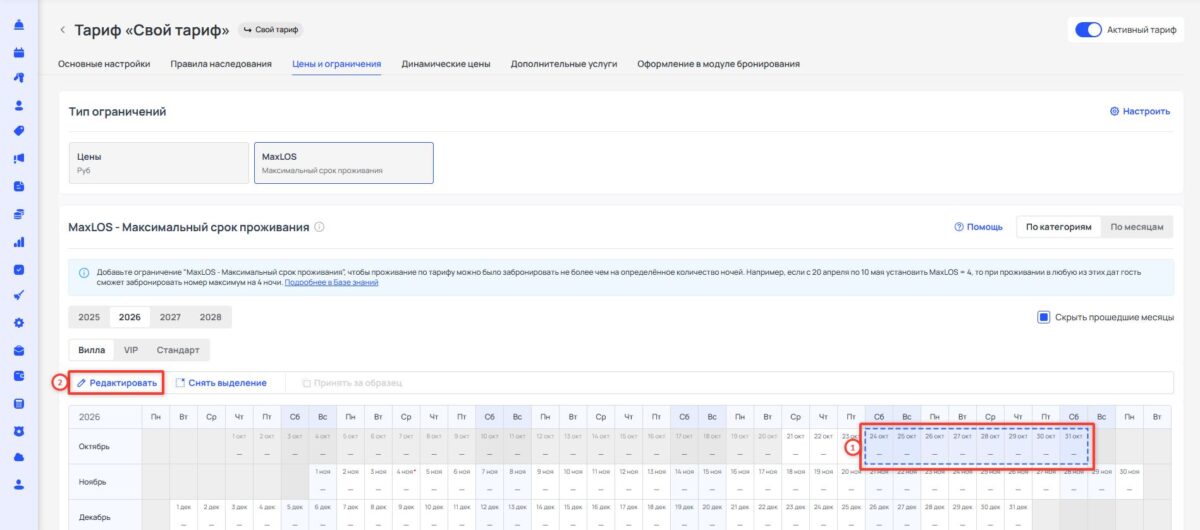
Task: Select the 'Стандарт' room category tab
Action: point(178,350)
